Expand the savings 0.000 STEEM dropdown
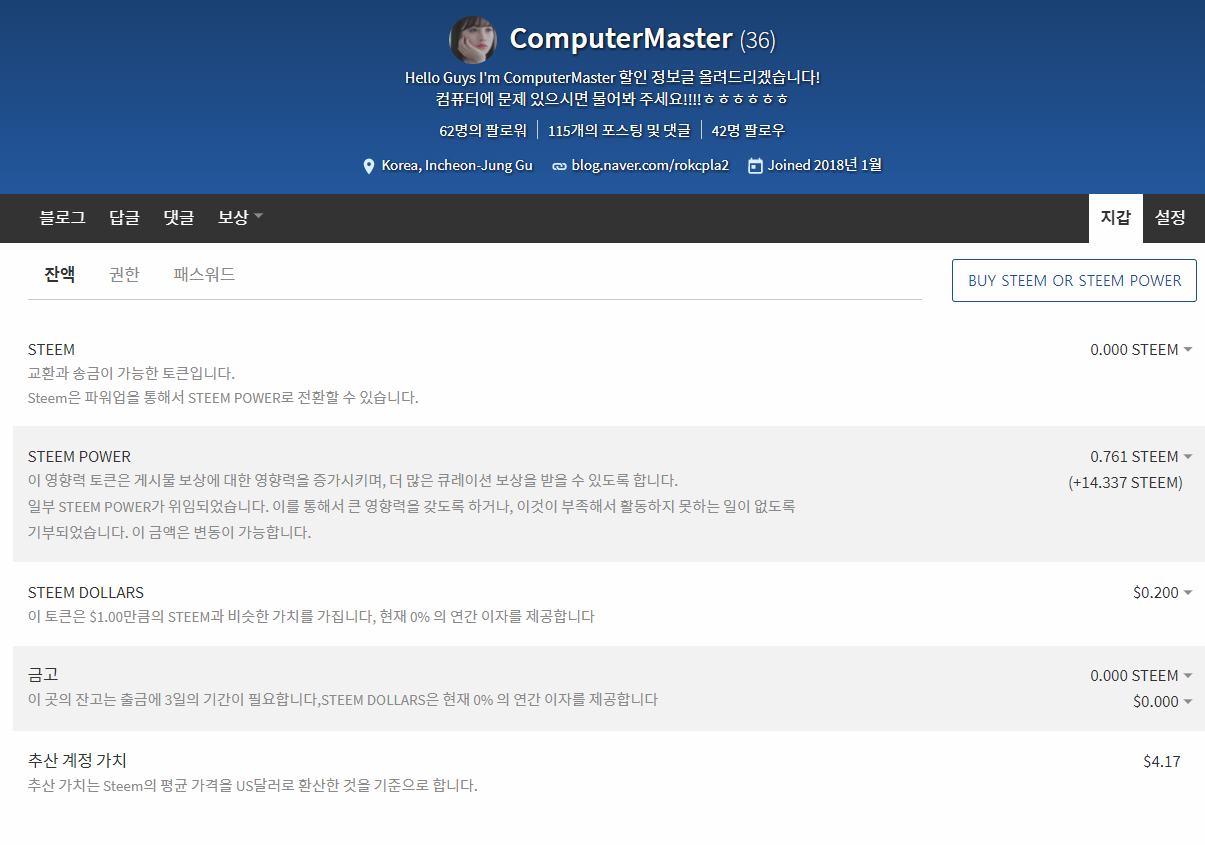The height and width of the screenshot is (845, 1205). coord(1141,676)
